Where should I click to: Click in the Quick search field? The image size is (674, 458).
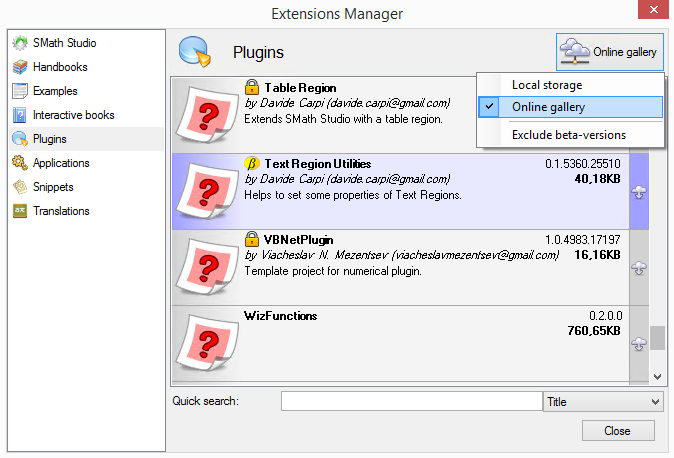(411, 401)
